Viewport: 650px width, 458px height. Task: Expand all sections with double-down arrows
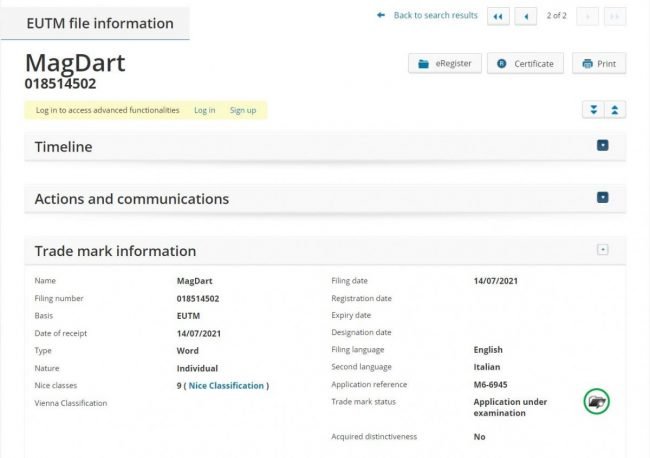(x=593, y=110)
